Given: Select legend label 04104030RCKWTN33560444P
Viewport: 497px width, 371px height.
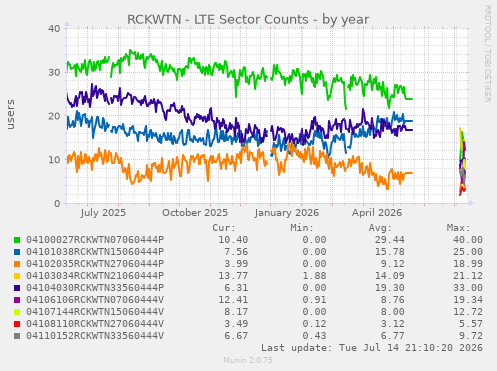Looking at the screenshot, I should [x=95, y=288].
